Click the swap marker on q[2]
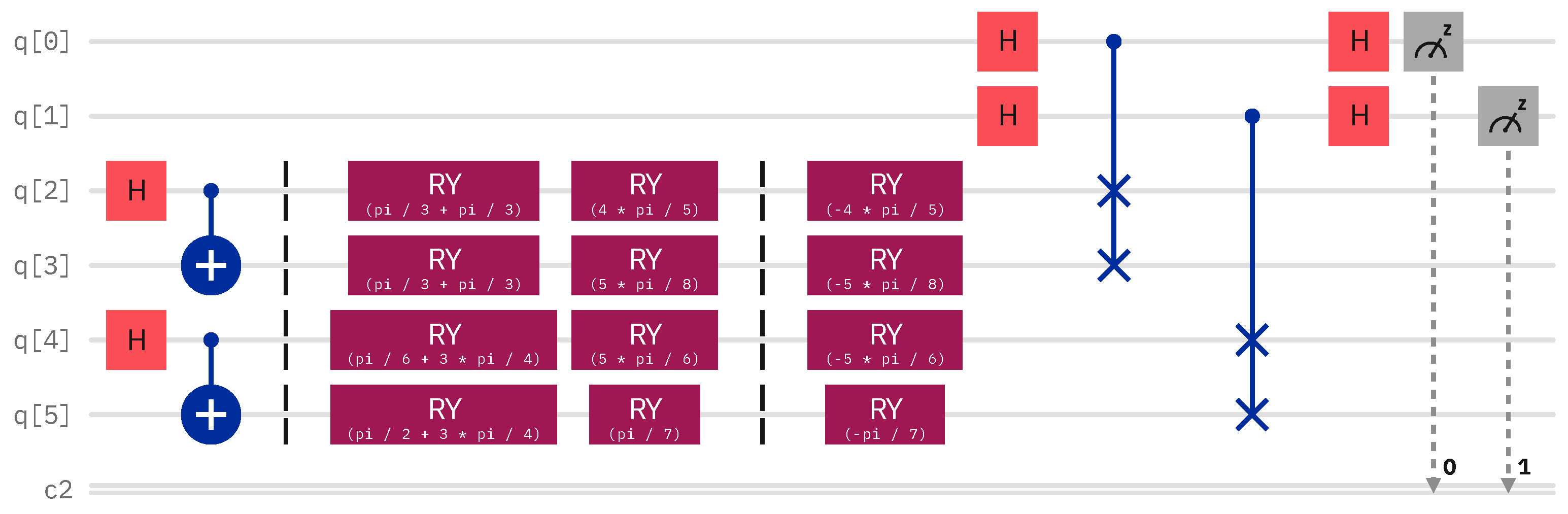Screen dimensions: 1568x514 (x=1113, y=191)
